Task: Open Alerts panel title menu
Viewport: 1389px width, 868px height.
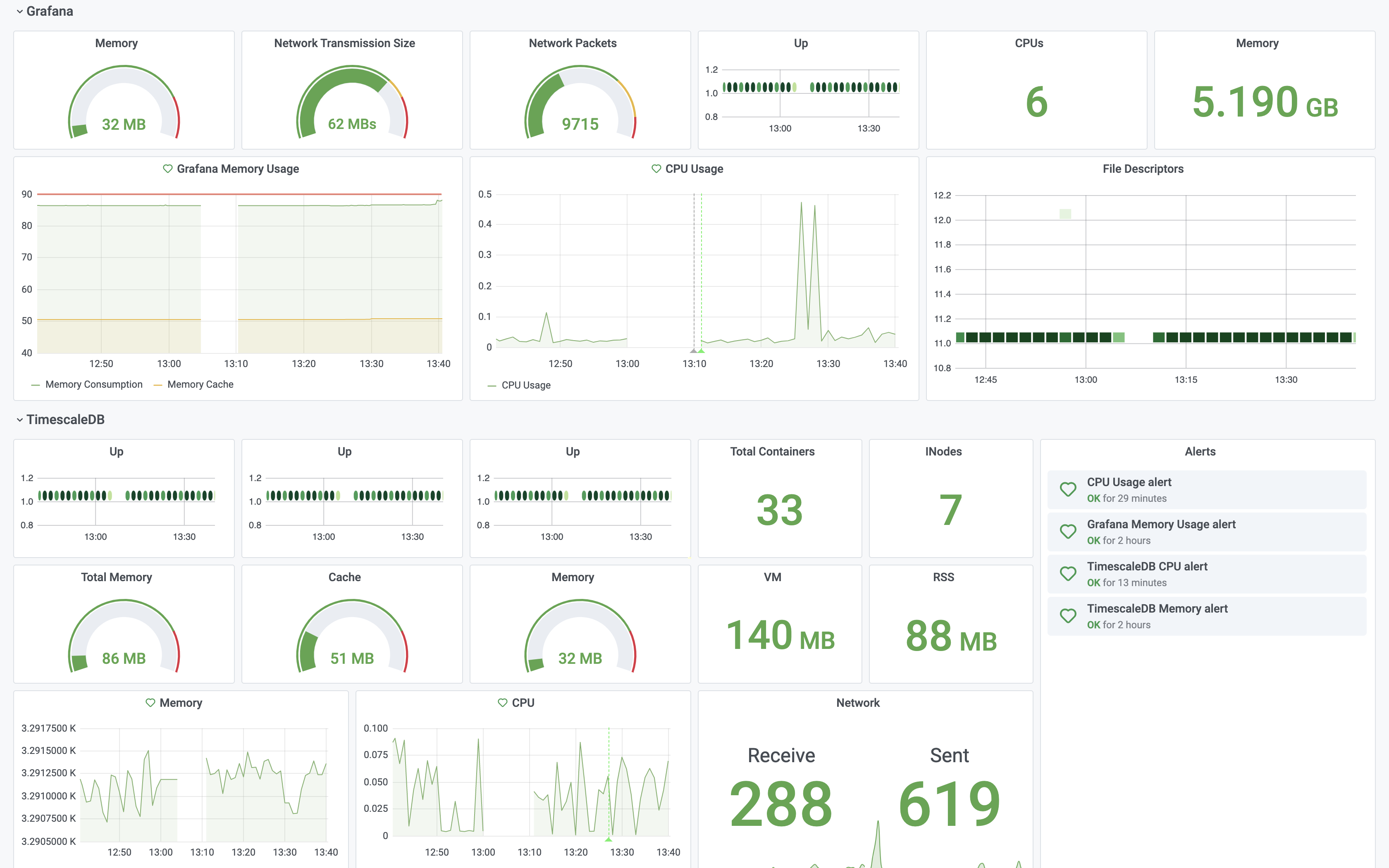Action: (1200, 451)
